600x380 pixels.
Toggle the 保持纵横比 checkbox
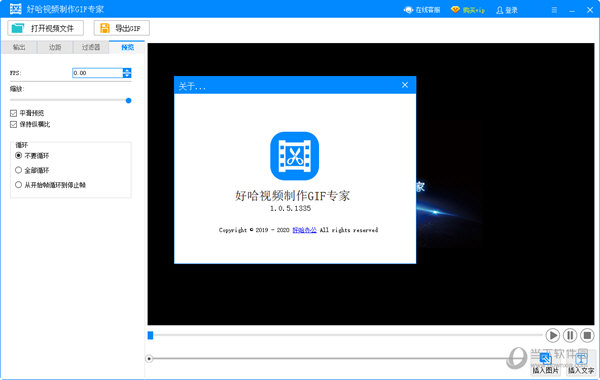tap(13, 124)
